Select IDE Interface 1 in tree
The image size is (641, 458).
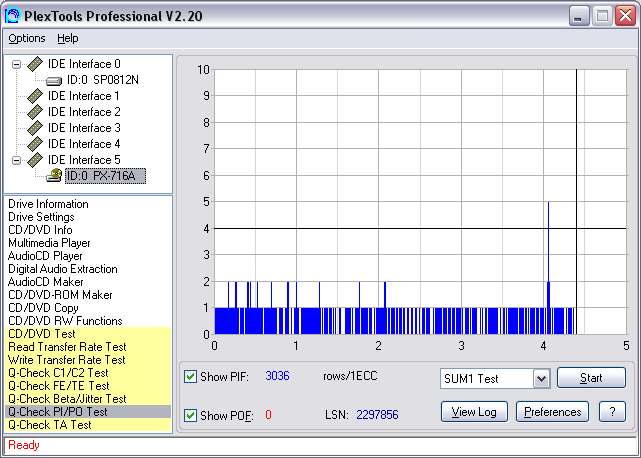point(84,96)
